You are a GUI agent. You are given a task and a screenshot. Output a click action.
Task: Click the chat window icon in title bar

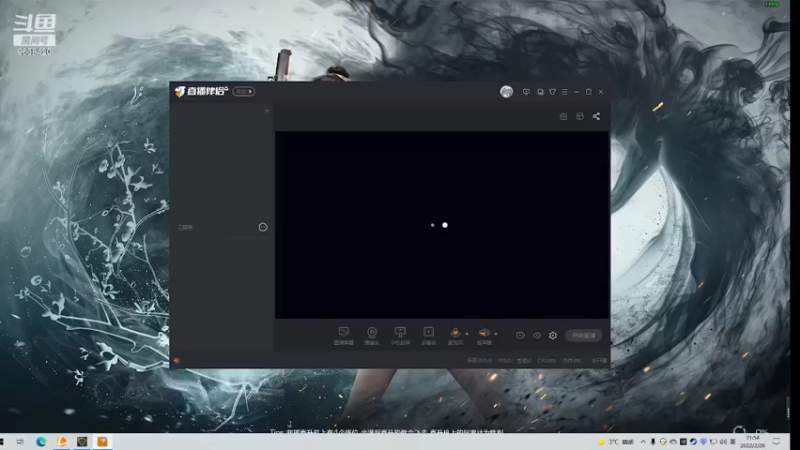coord(540,92)
